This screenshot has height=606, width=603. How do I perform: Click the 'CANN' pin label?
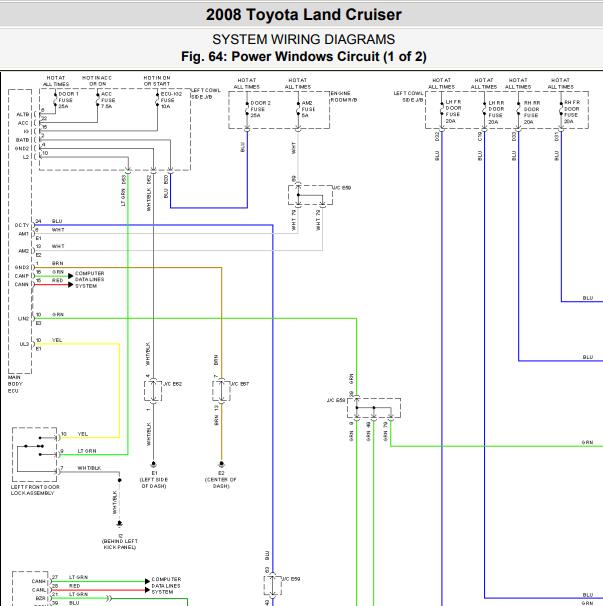[x=22, y=284]
